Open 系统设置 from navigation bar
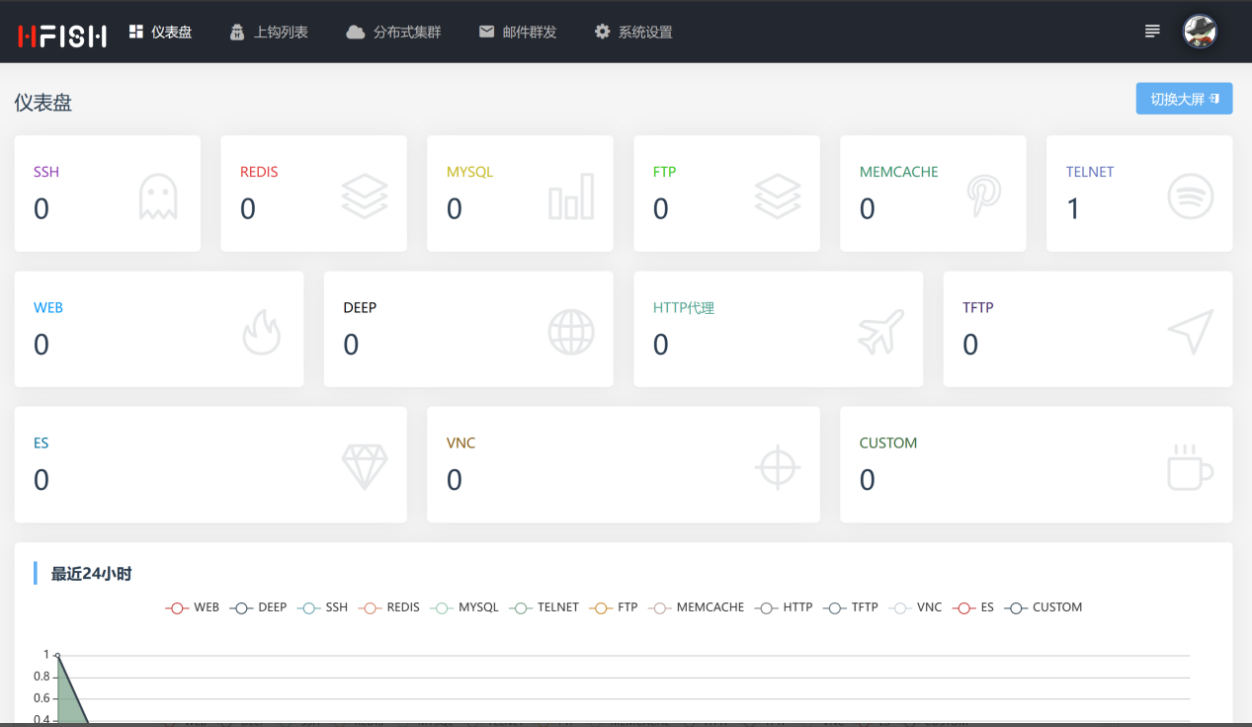Screen dimensions: 1252x727 (x=633, y=32)
